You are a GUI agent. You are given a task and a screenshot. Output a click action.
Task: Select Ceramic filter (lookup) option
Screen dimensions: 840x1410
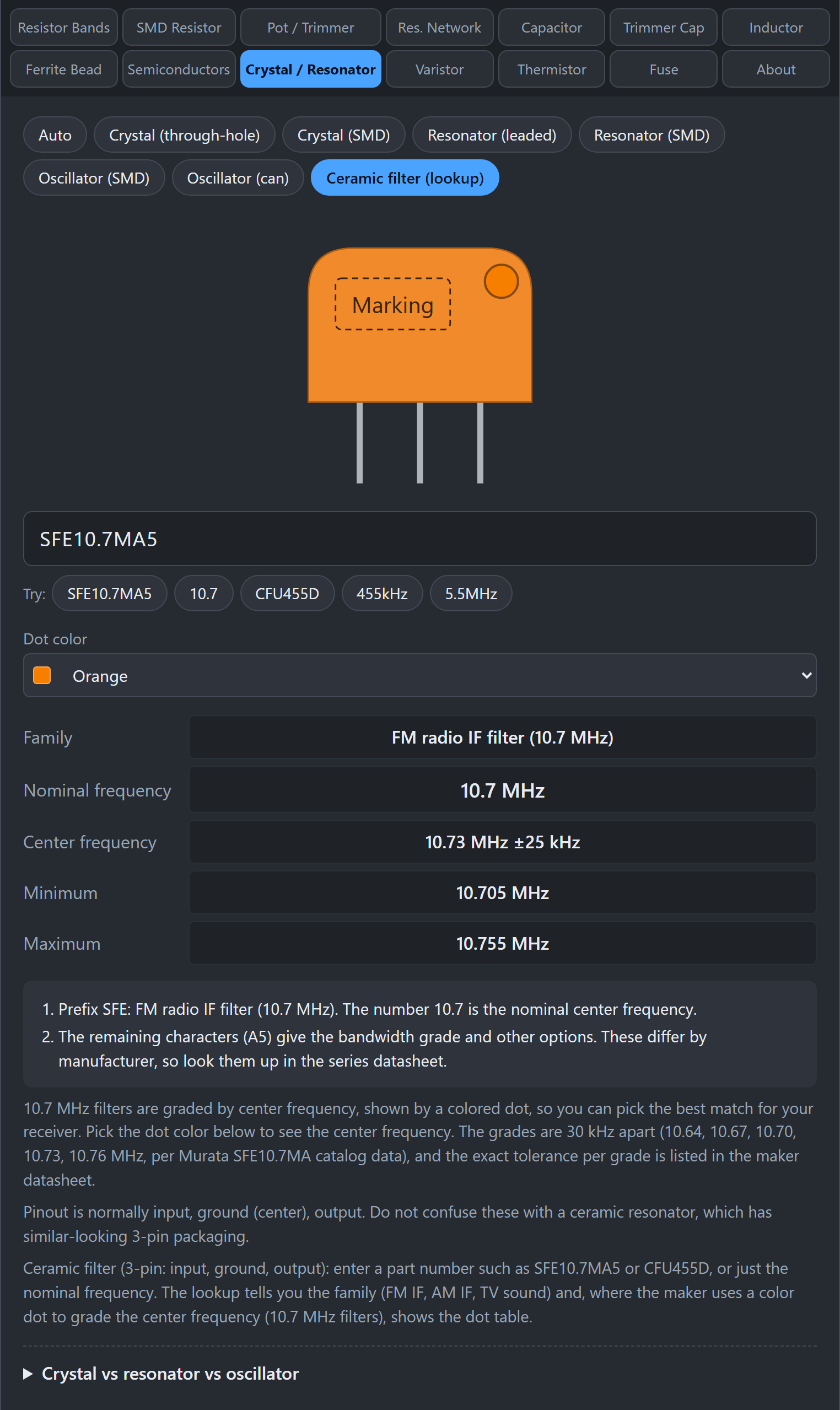[405, 177]
